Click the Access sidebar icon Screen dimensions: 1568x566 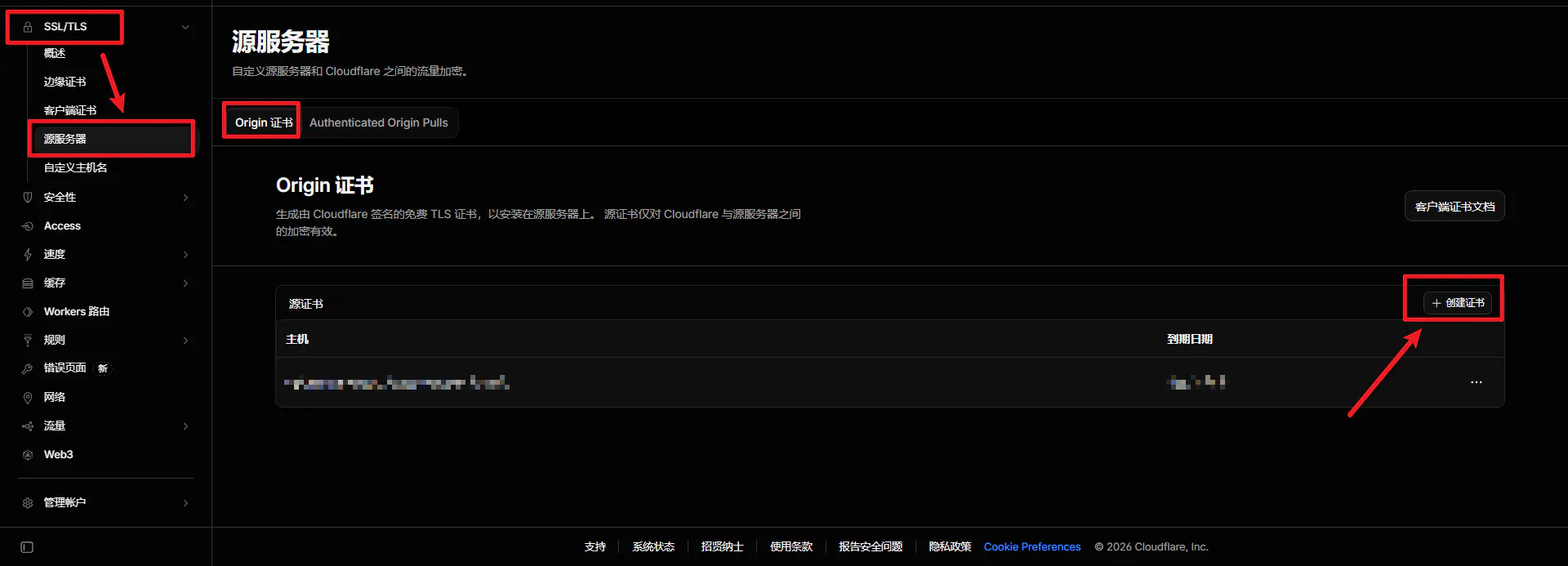(28, 226)
